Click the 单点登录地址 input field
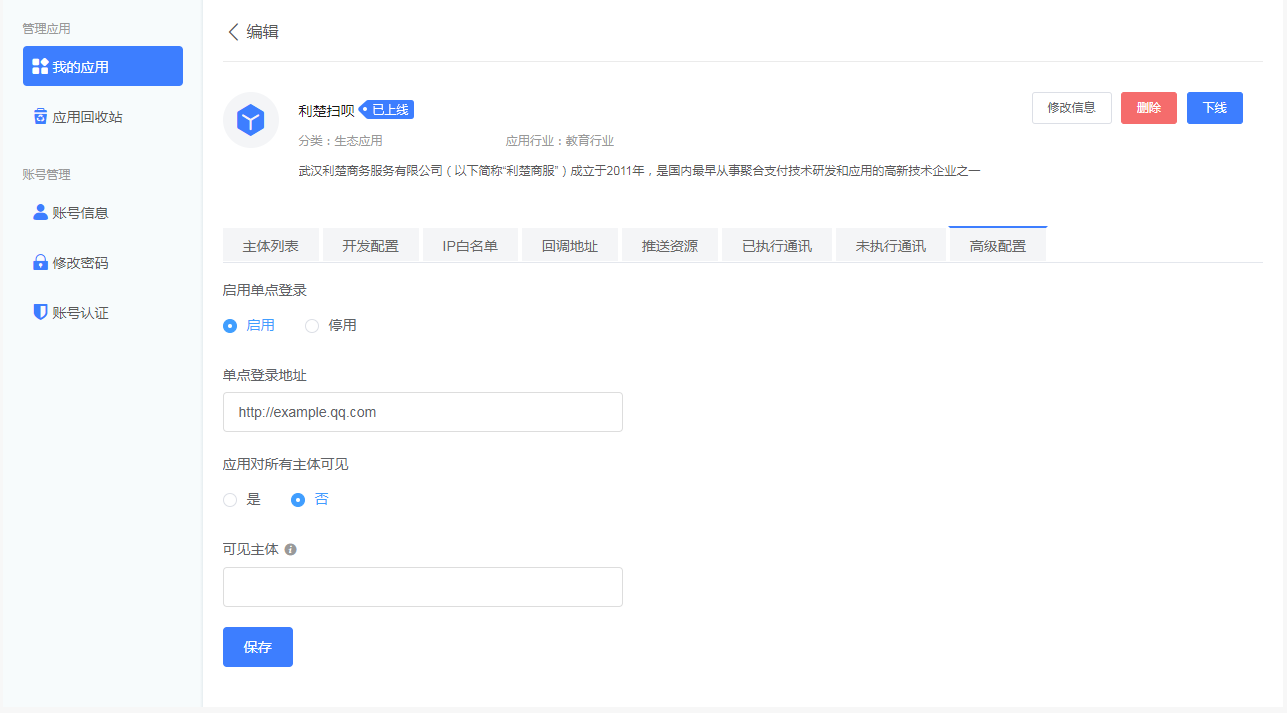 (x=422, y=412)
